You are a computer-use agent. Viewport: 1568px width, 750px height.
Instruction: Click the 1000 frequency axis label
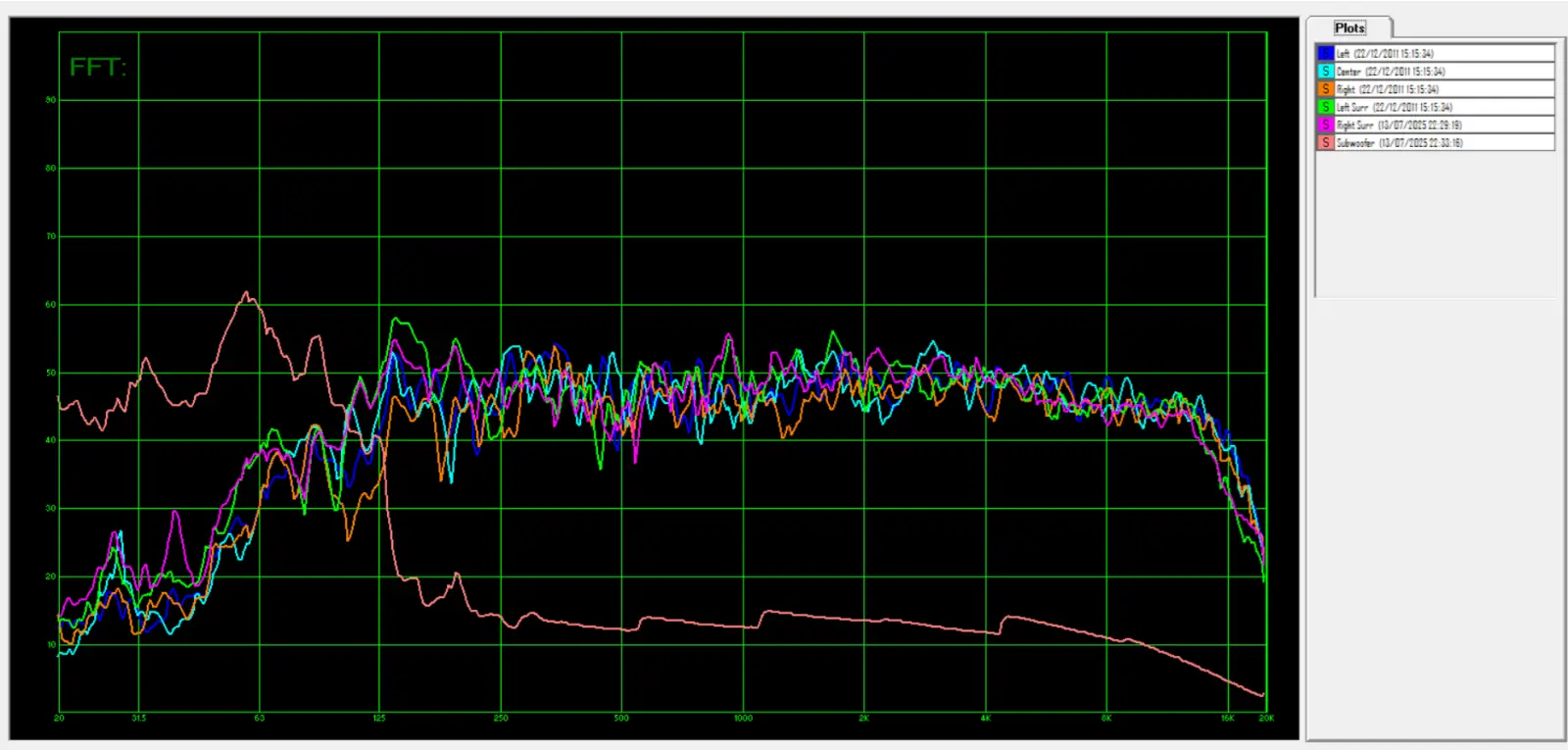743,719
